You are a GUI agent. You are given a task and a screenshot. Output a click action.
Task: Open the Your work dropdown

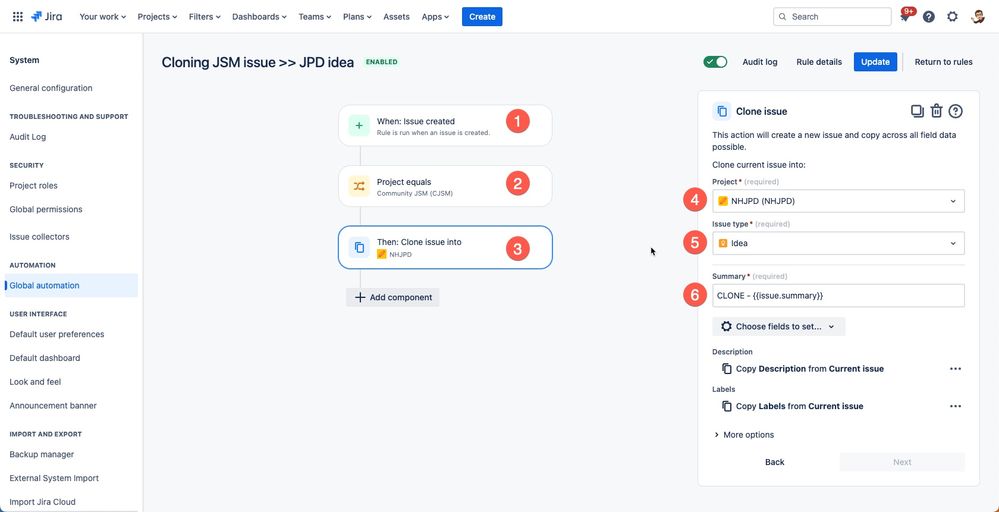pos(103,17)
